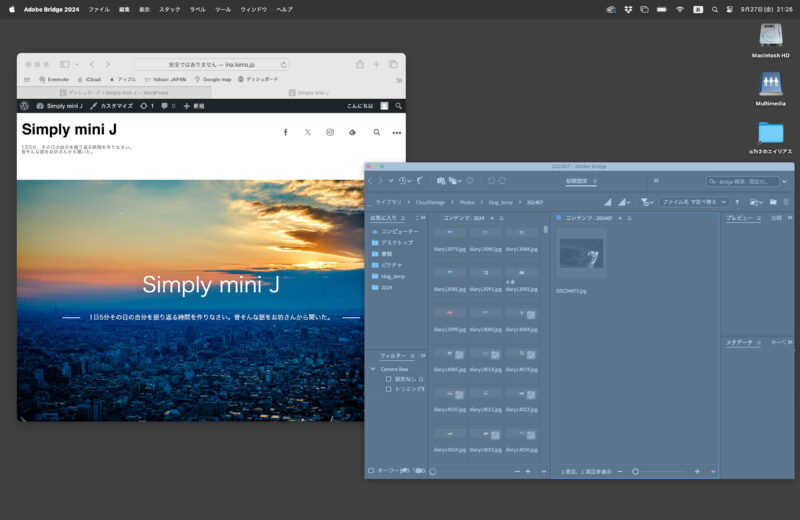Rotate clockwise icon in Bridge toolbar
Image resolution: width=800 pixels, height=520 pixels.
click(x=502, y=181)
